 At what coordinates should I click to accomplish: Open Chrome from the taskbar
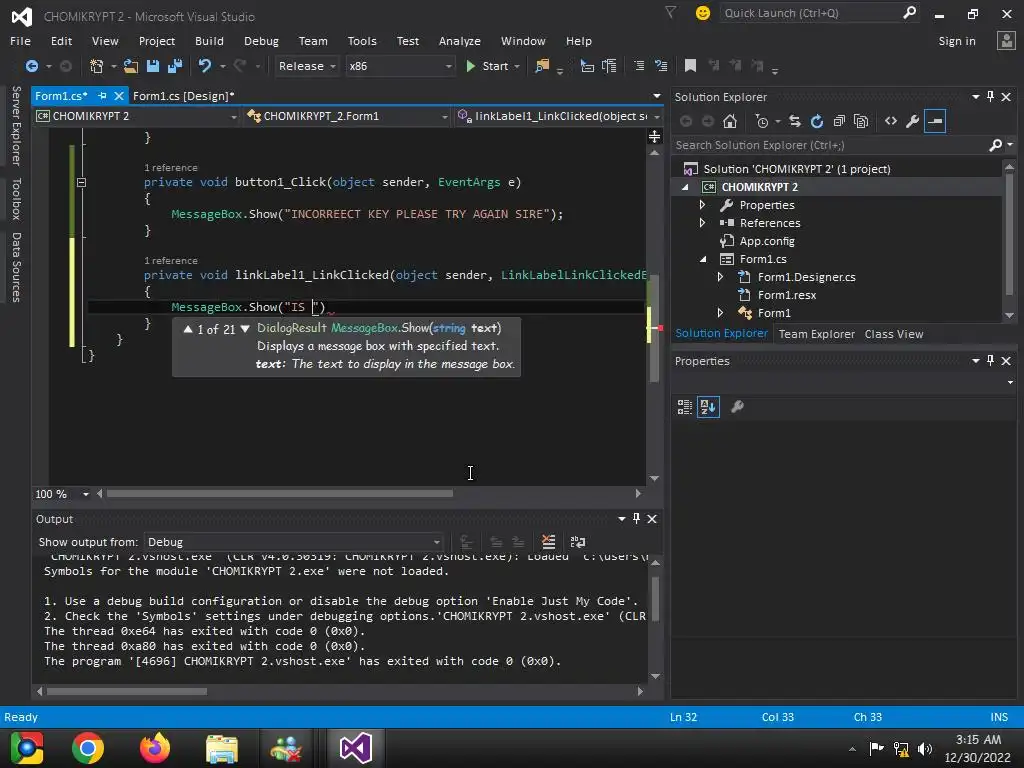click(x=88, y=748)
